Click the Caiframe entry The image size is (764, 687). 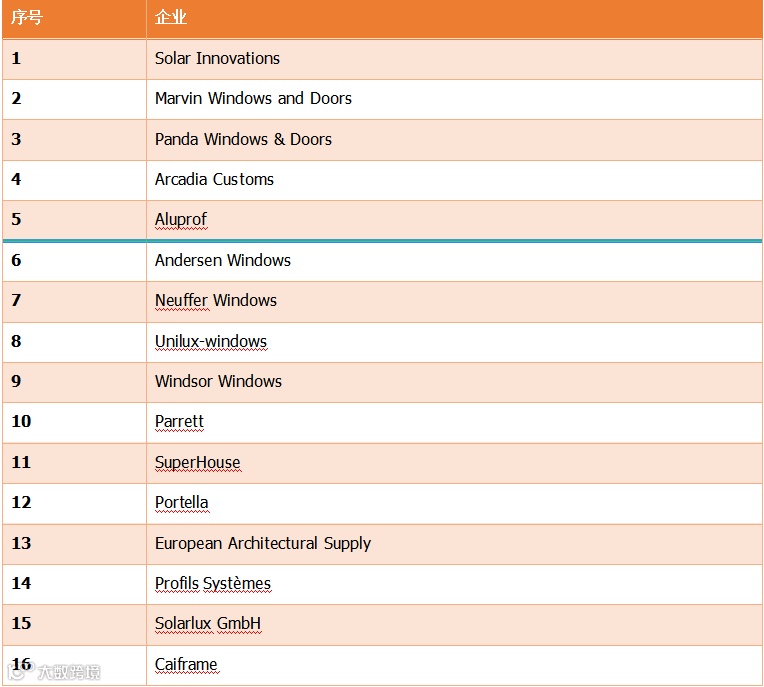455,666
